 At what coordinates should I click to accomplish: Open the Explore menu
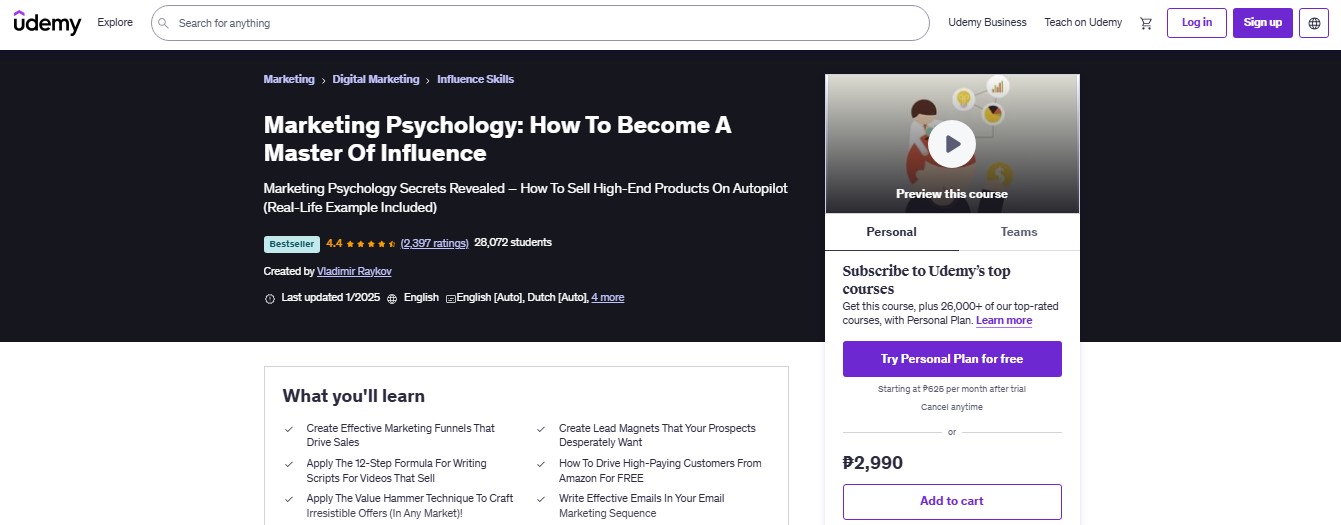[115, 22]
